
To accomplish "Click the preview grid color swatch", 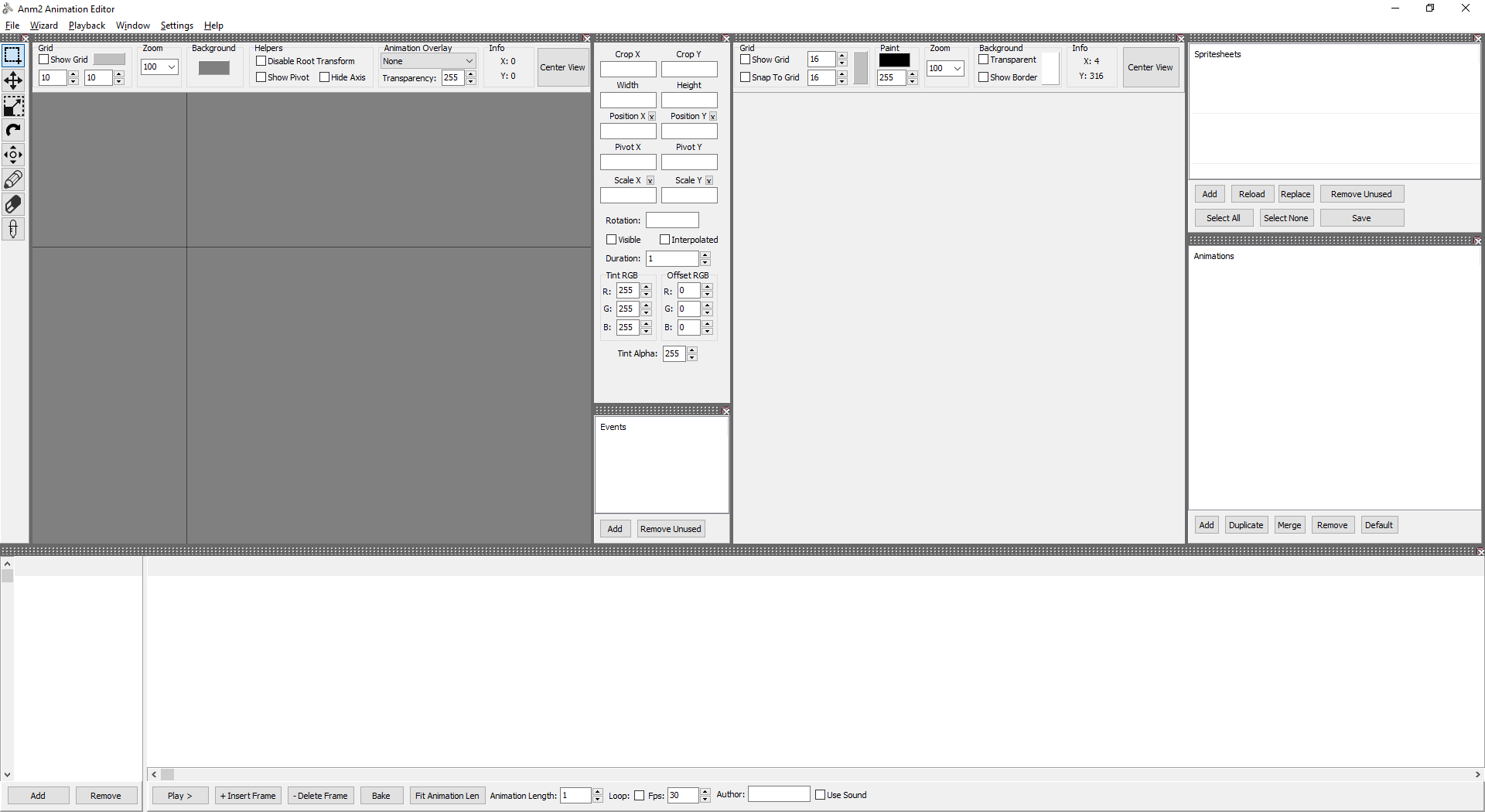I will [109, 60].
